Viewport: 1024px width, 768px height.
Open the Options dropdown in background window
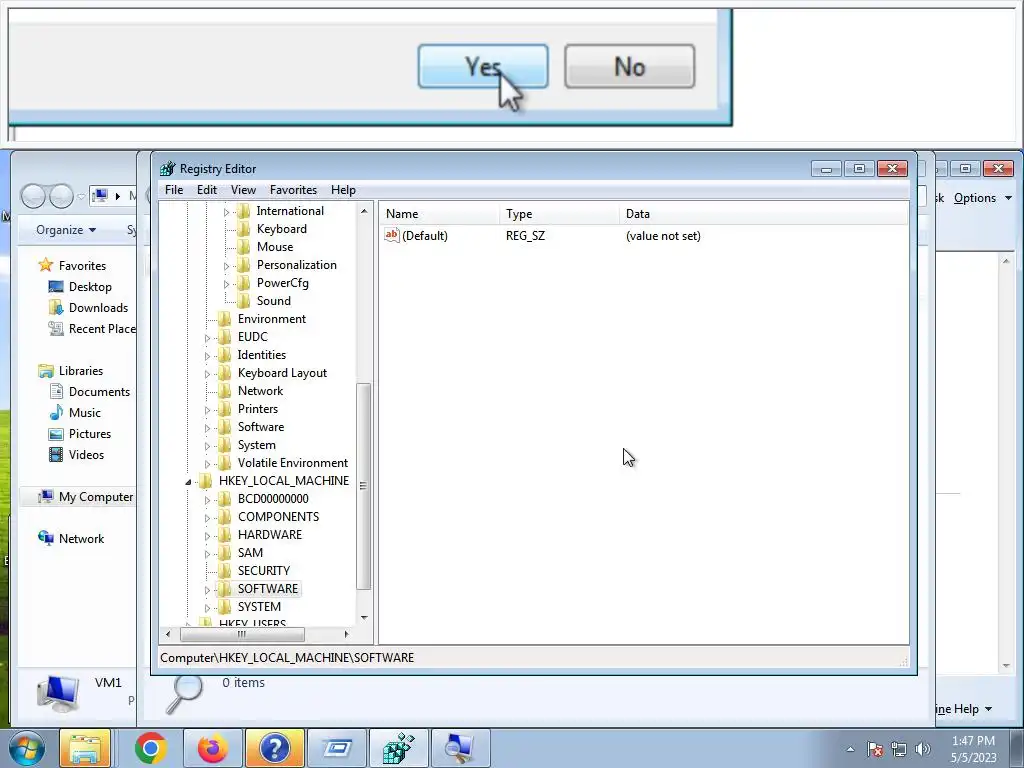pyautogui.click(x=983, y=198)
